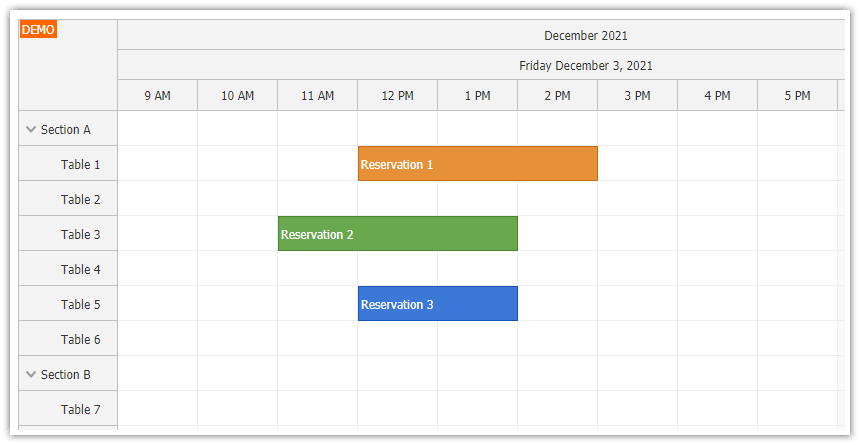Collapse the Section B group chevron
The height and width of the screenshot is (445, 860).
click(31, 375)
